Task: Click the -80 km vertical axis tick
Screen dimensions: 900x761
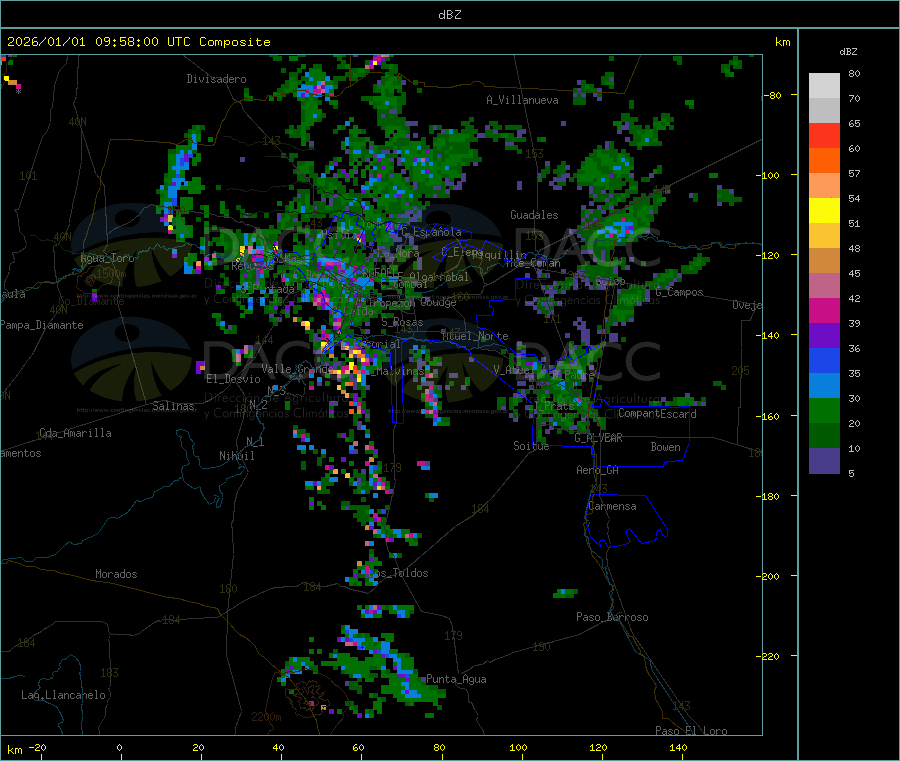Action: [x=772, y=95]
